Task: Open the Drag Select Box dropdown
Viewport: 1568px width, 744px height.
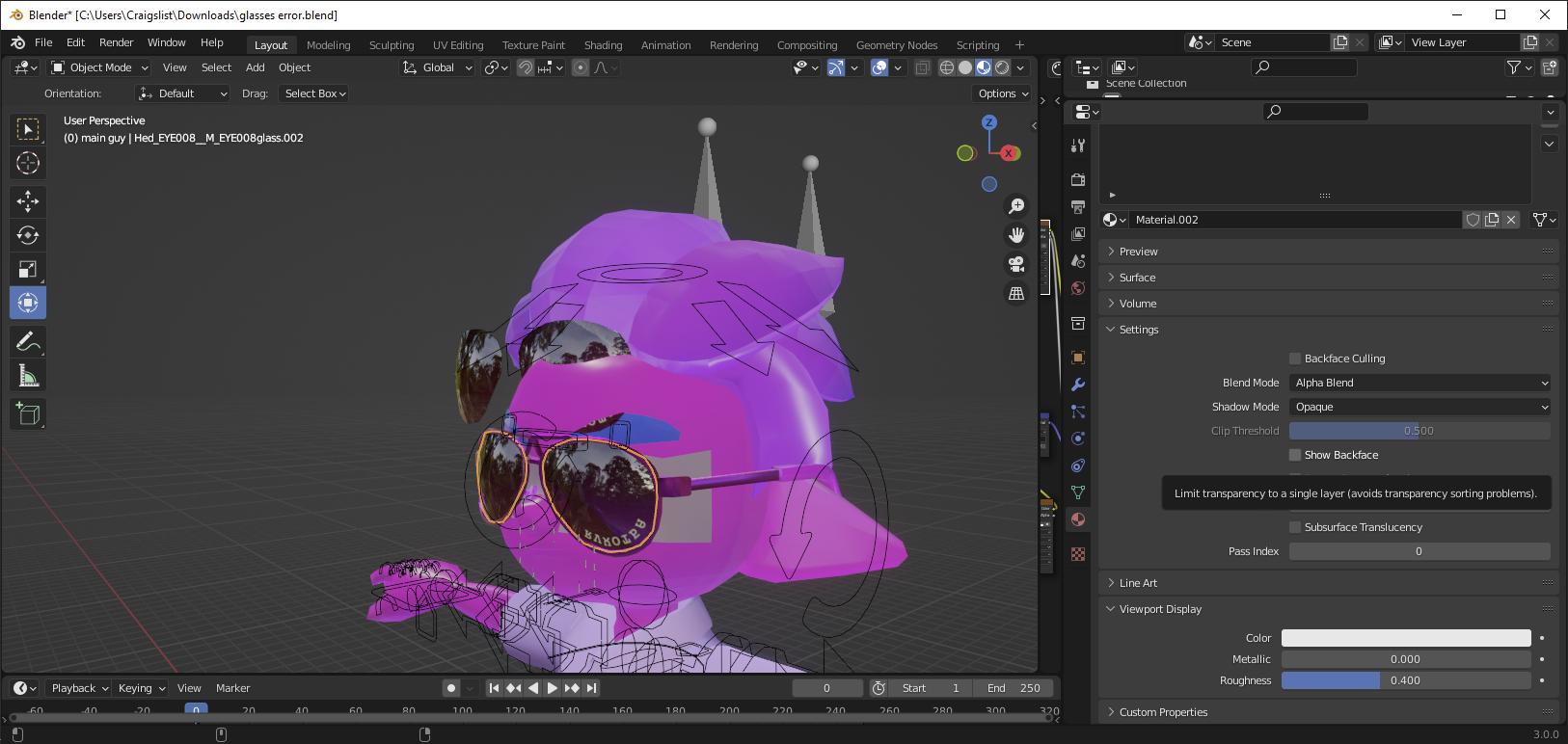Action: coord(314,93)
